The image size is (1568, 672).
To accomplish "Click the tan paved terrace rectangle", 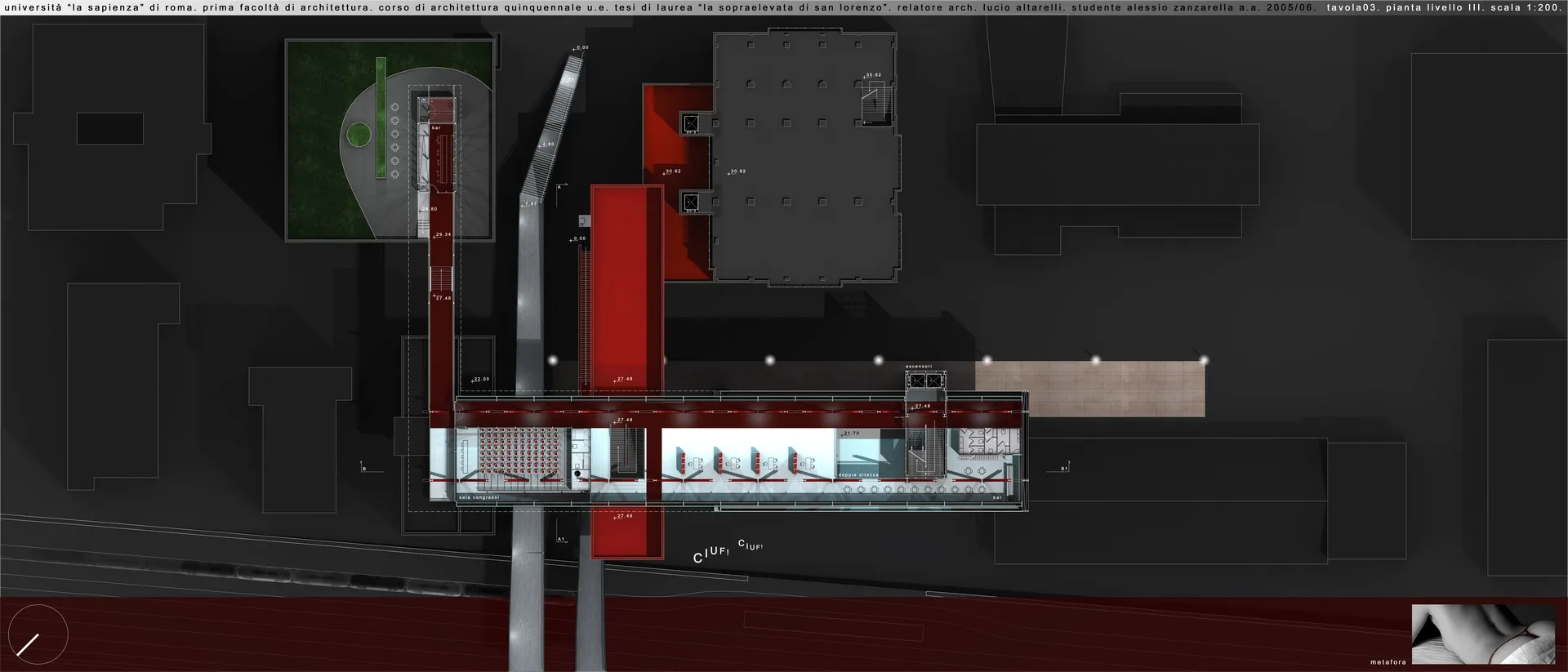I will pyautogui.click(x=1090, y=389).
